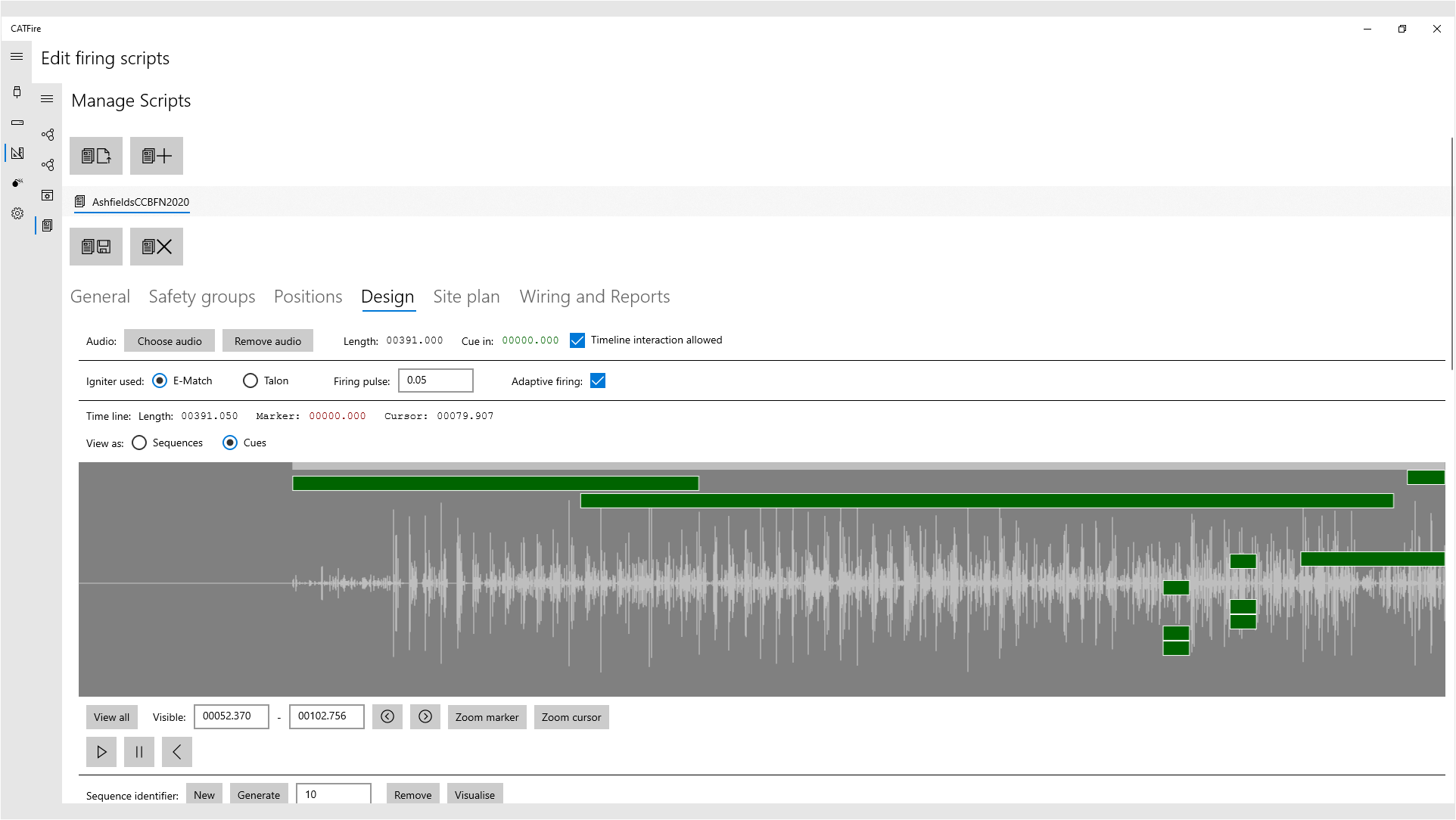Screen dimensions: 1456x820
Task: Switch to the Site plan tab
Action: click(x=466, y=297)
